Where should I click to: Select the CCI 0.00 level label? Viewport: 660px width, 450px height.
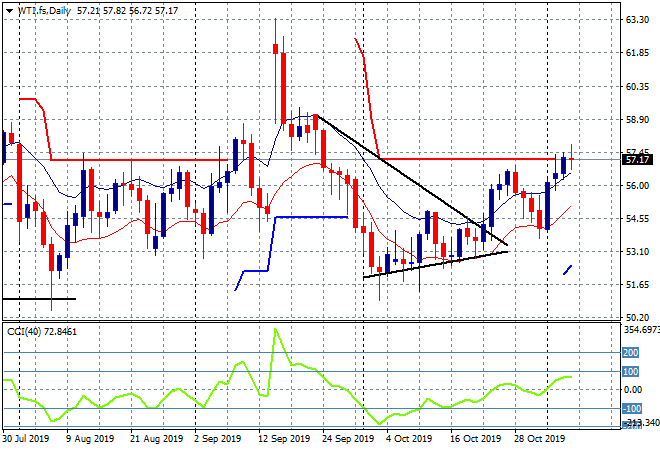click(x=633, y=390)
